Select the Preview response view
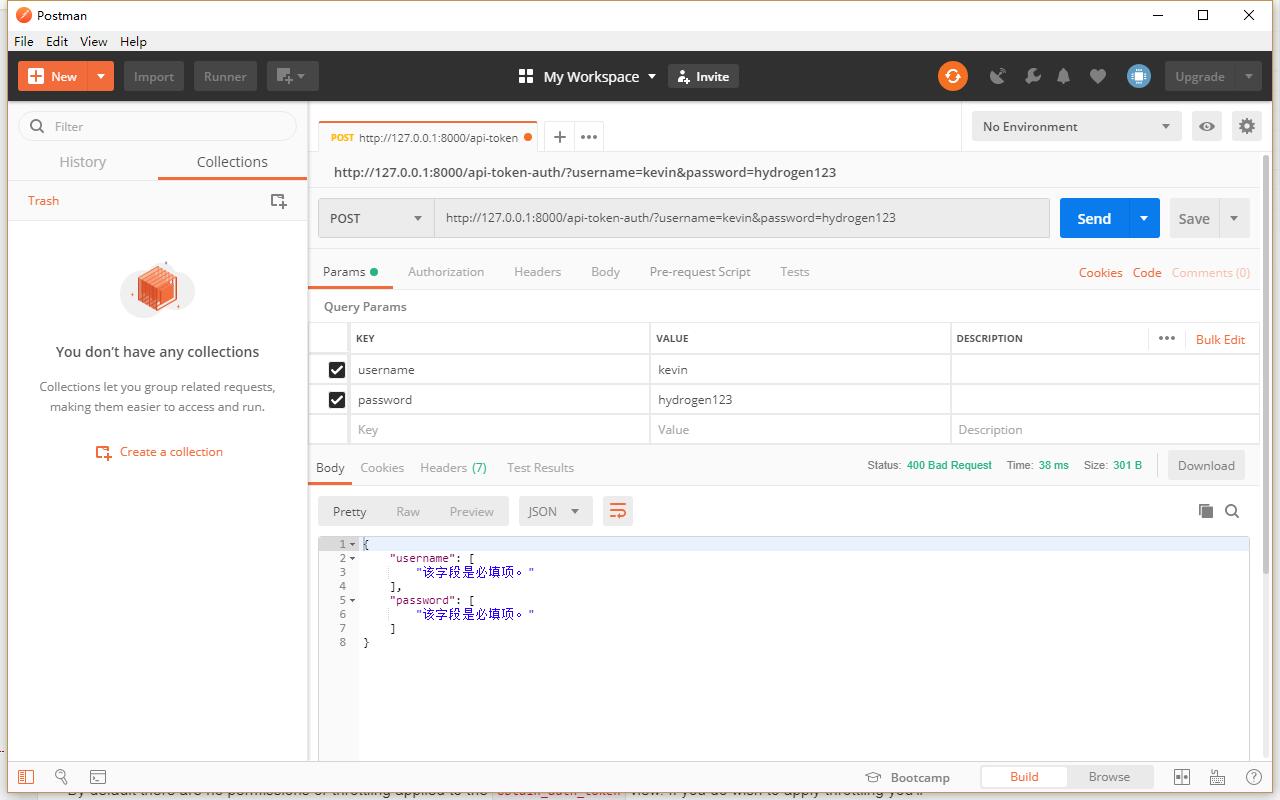The width and height of the screenshot is (1280, 800). pyautogui.click(x=471, y=511)
